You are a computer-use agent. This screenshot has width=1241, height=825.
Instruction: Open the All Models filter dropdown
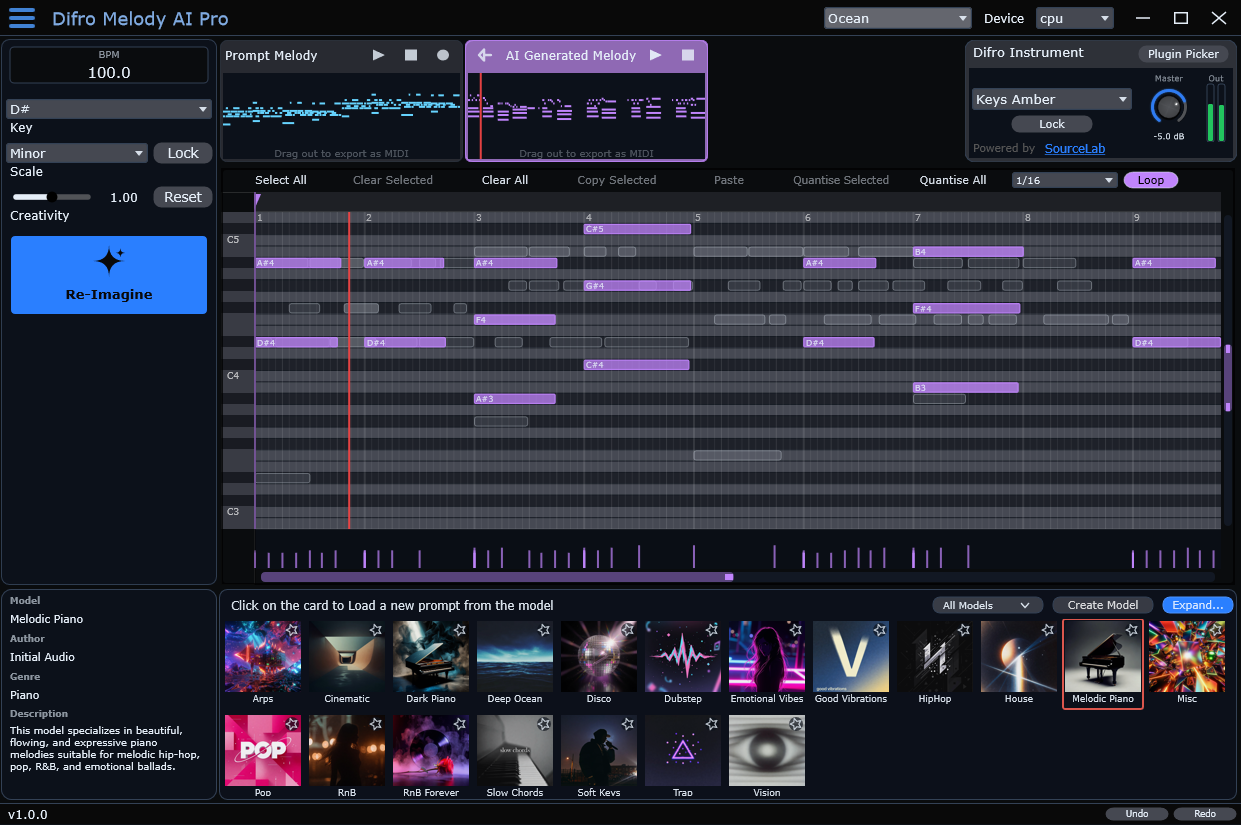pos(987,605)
